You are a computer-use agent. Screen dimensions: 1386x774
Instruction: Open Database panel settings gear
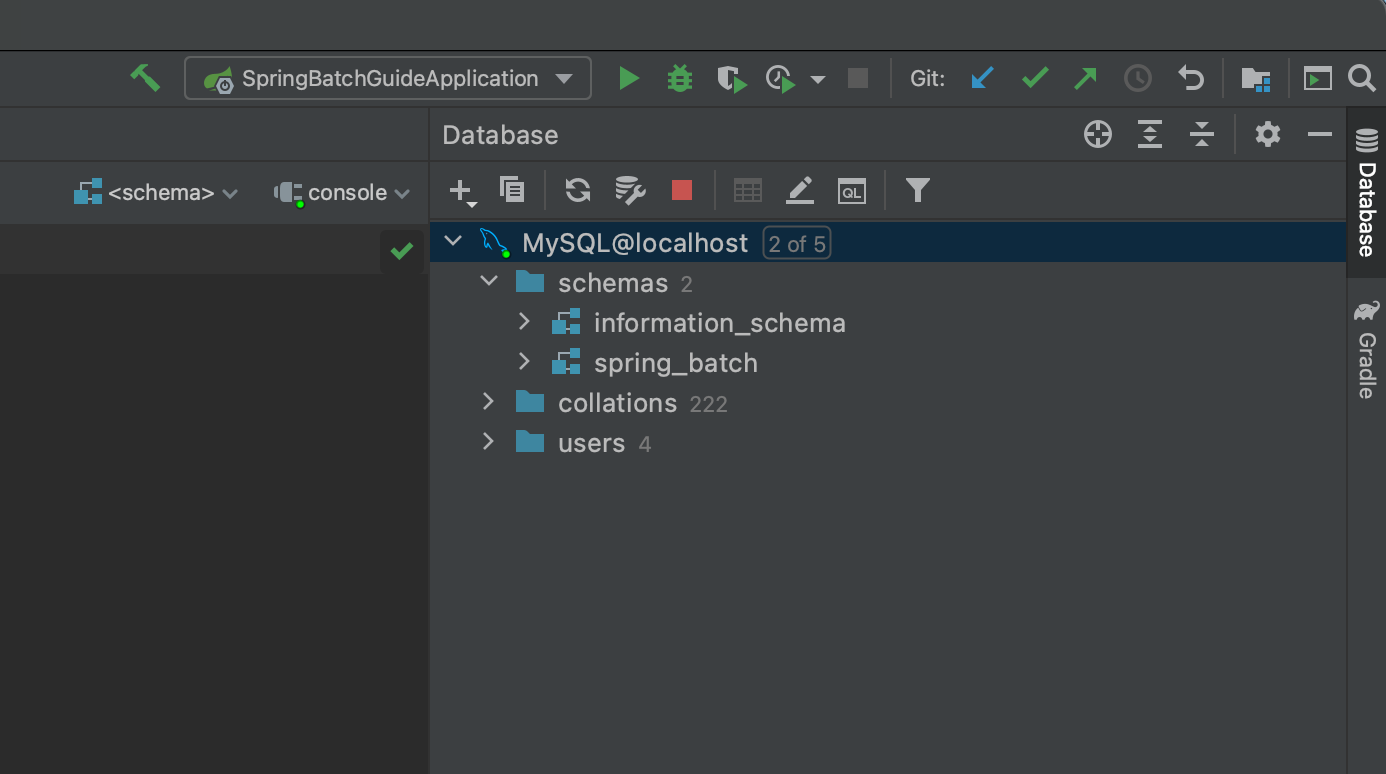pos(1268,134)
